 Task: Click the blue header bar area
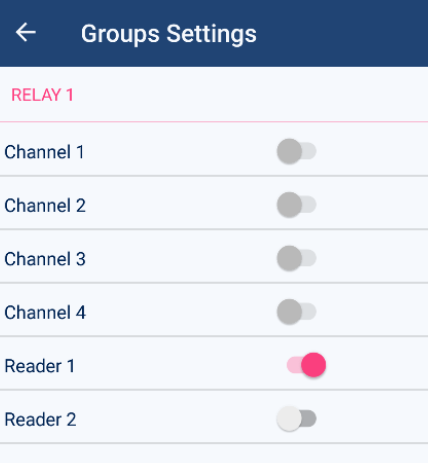tap(214, 33)
